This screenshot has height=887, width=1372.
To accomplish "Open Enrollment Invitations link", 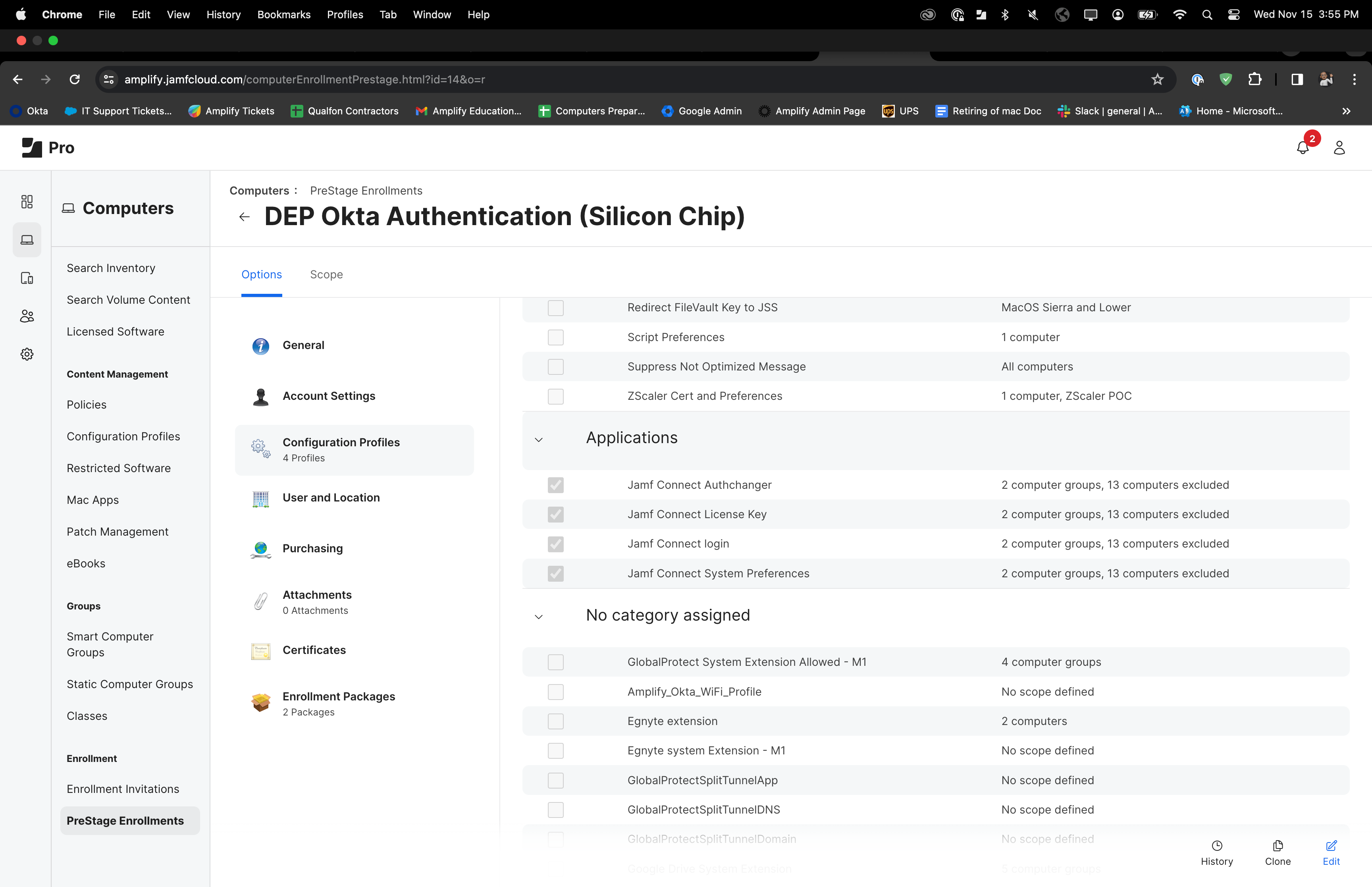I will click(x=123, y=789).
